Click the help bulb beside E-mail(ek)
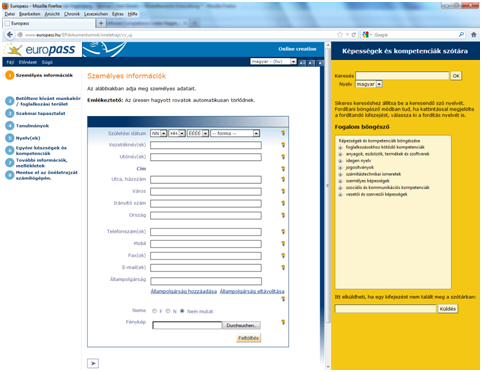This screenshot has height=372, width=482. click(283, 267)
